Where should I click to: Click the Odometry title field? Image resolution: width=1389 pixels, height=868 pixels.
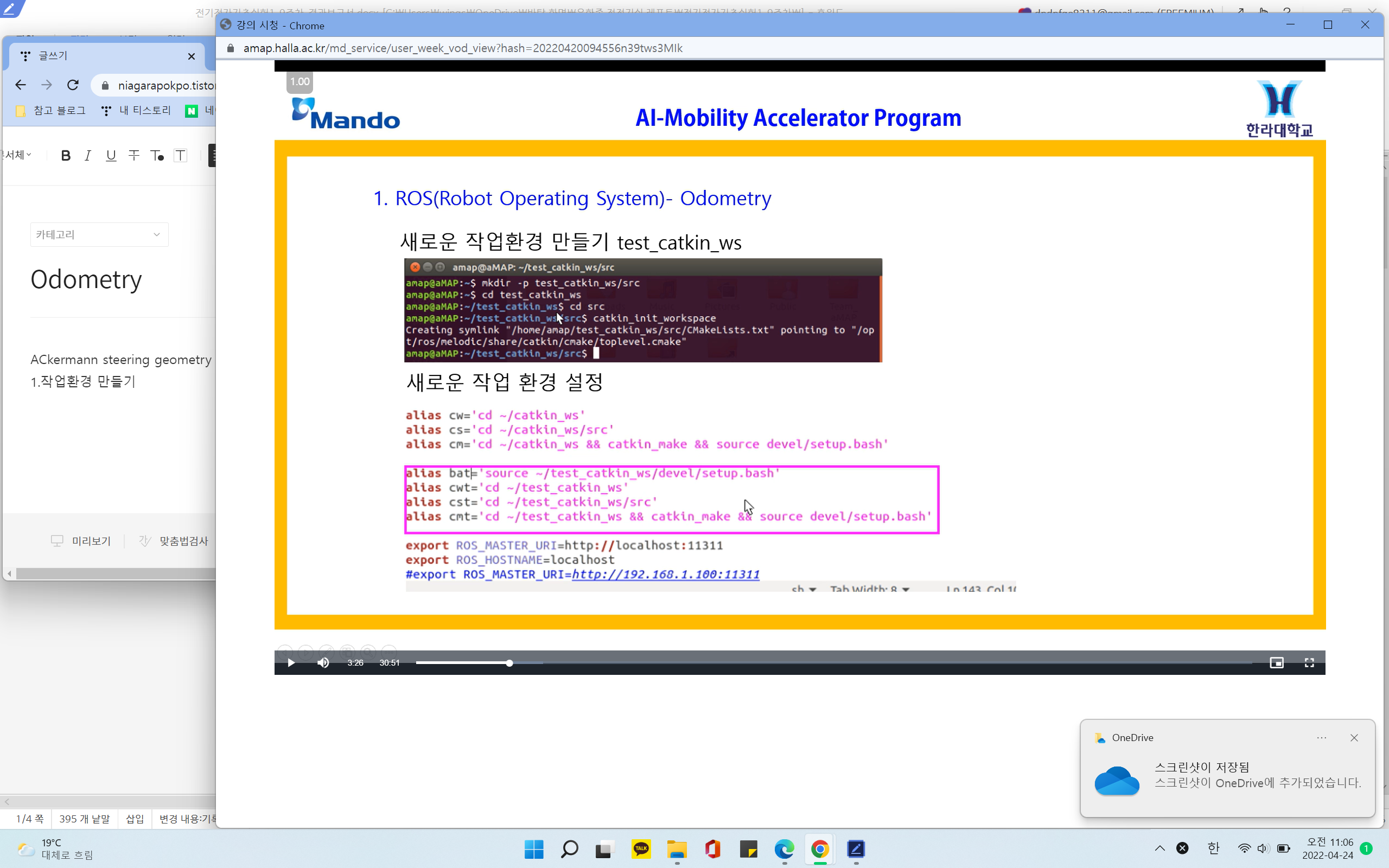[x=86, y=279]
